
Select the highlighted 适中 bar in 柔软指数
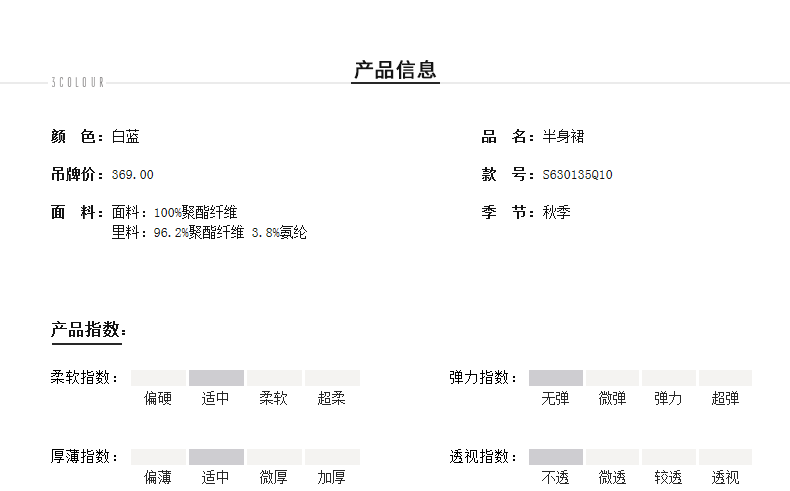(x=216, y=378)
